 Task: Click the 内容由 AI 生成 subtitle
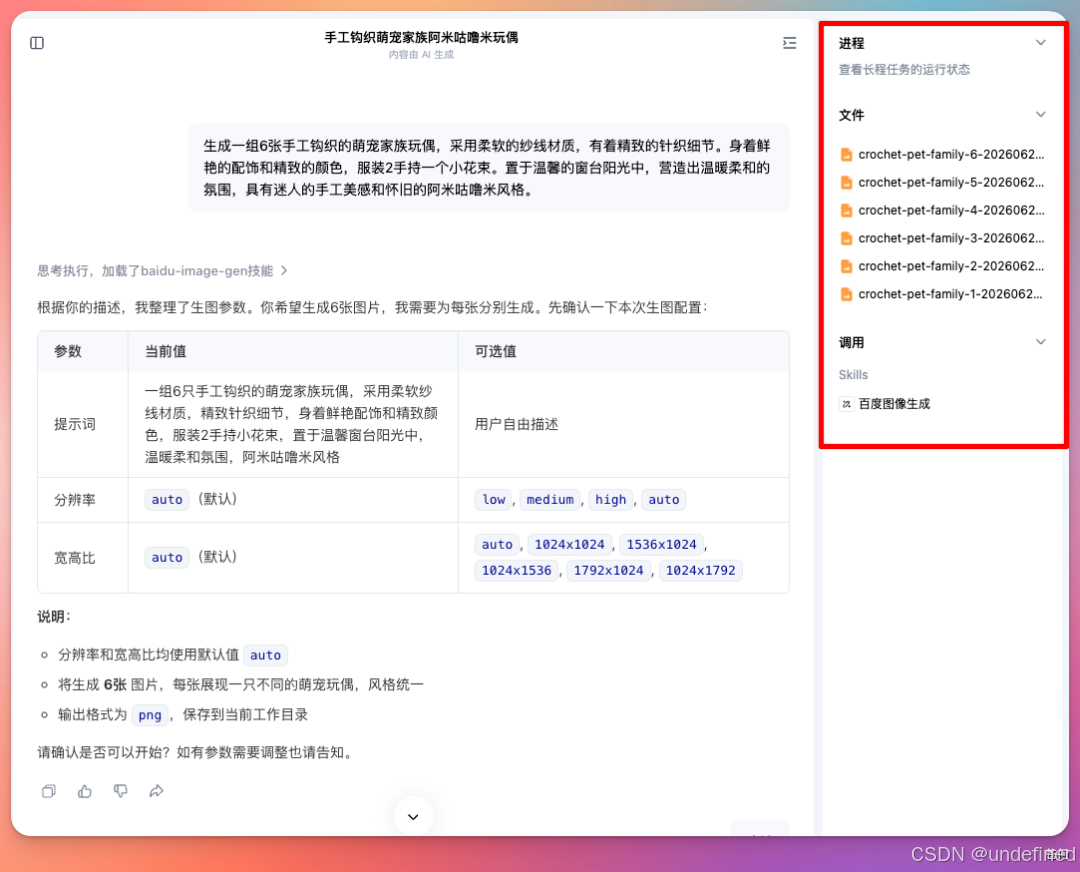(x=421, y=54)
